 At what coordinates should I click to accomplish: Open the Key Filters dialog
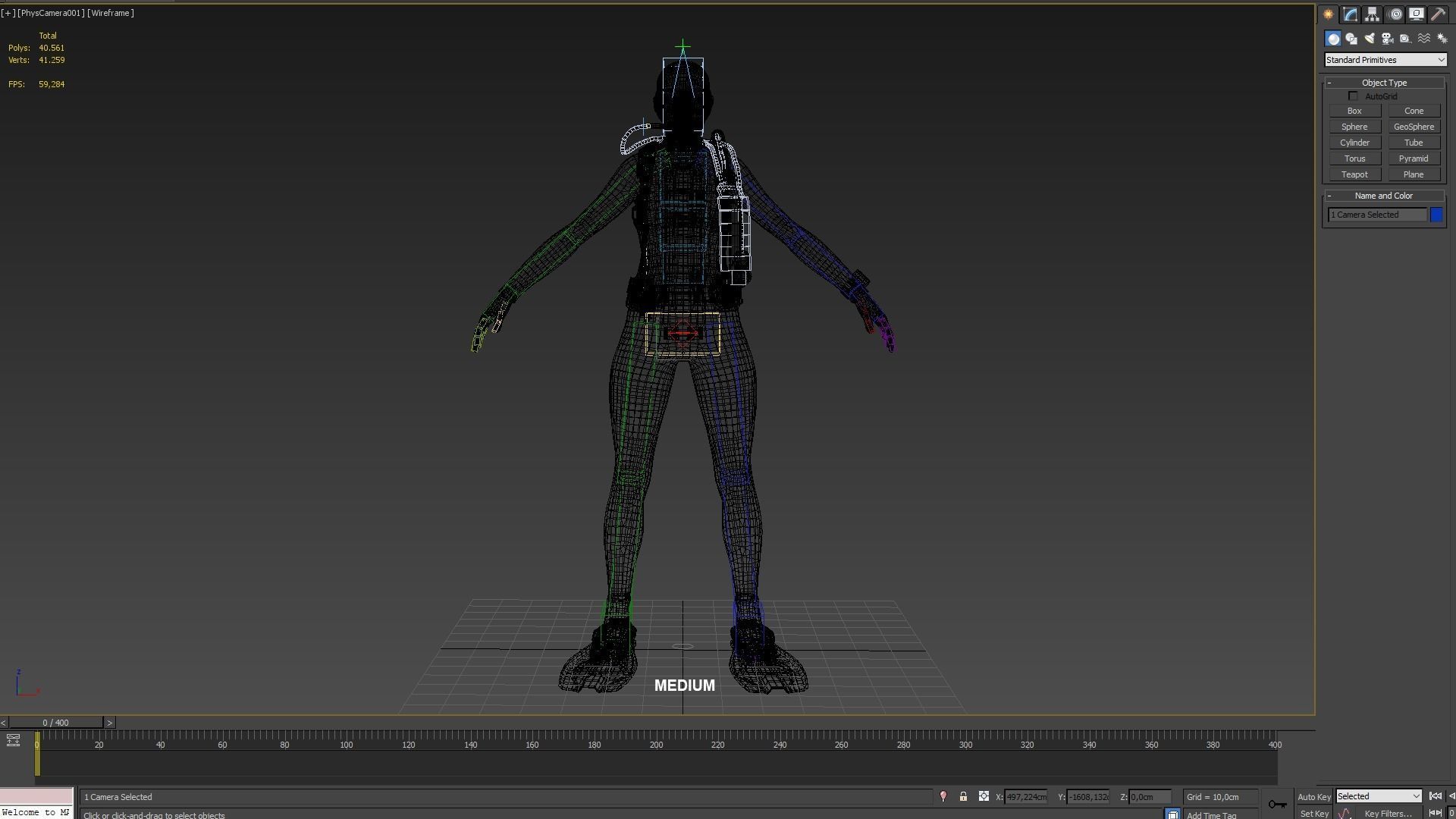click(x=1388, y=814)
